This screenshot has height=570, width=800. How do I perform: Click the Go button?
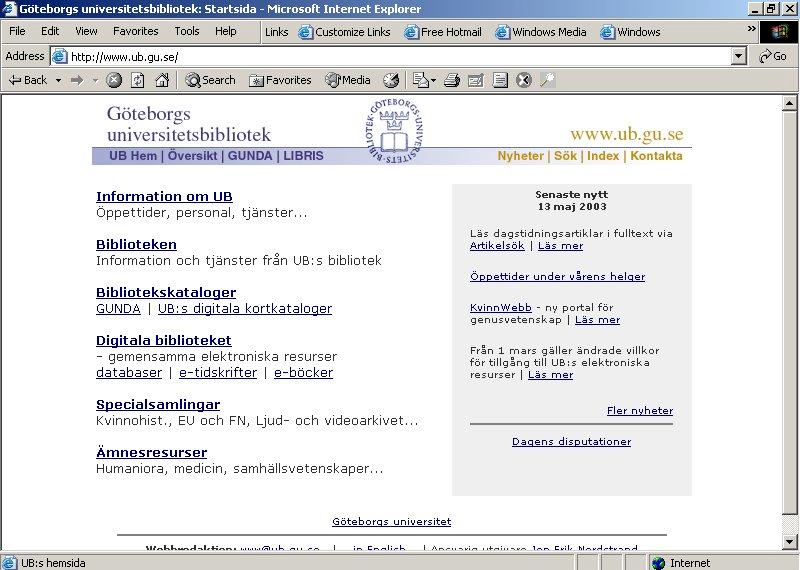point(773,56)
